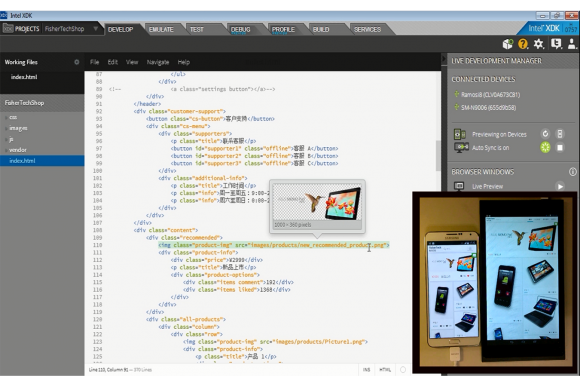Screen dimensions: 580x387
Task: Select the Ramosi8 connected device
Action: tap(490, 95)
